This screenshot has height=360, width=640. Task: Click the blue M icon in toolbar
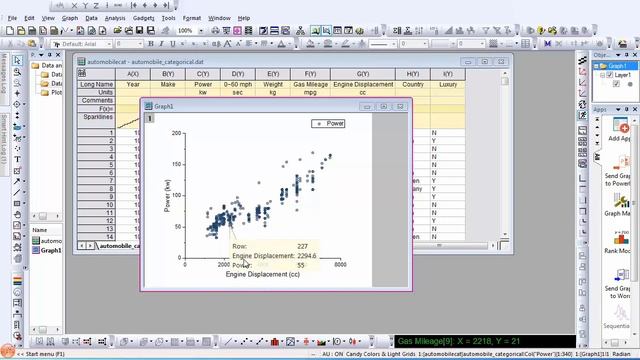coord(547,44)
